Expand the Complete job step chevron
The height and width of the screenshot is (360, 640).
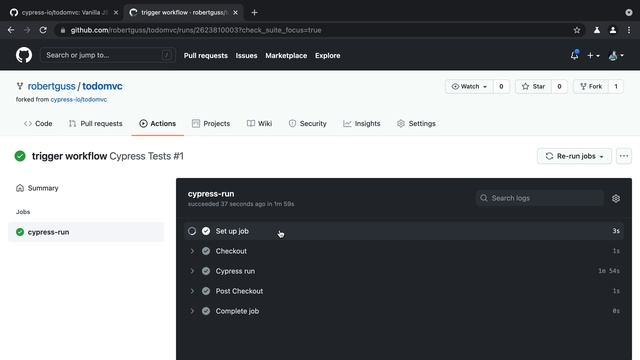192,311
